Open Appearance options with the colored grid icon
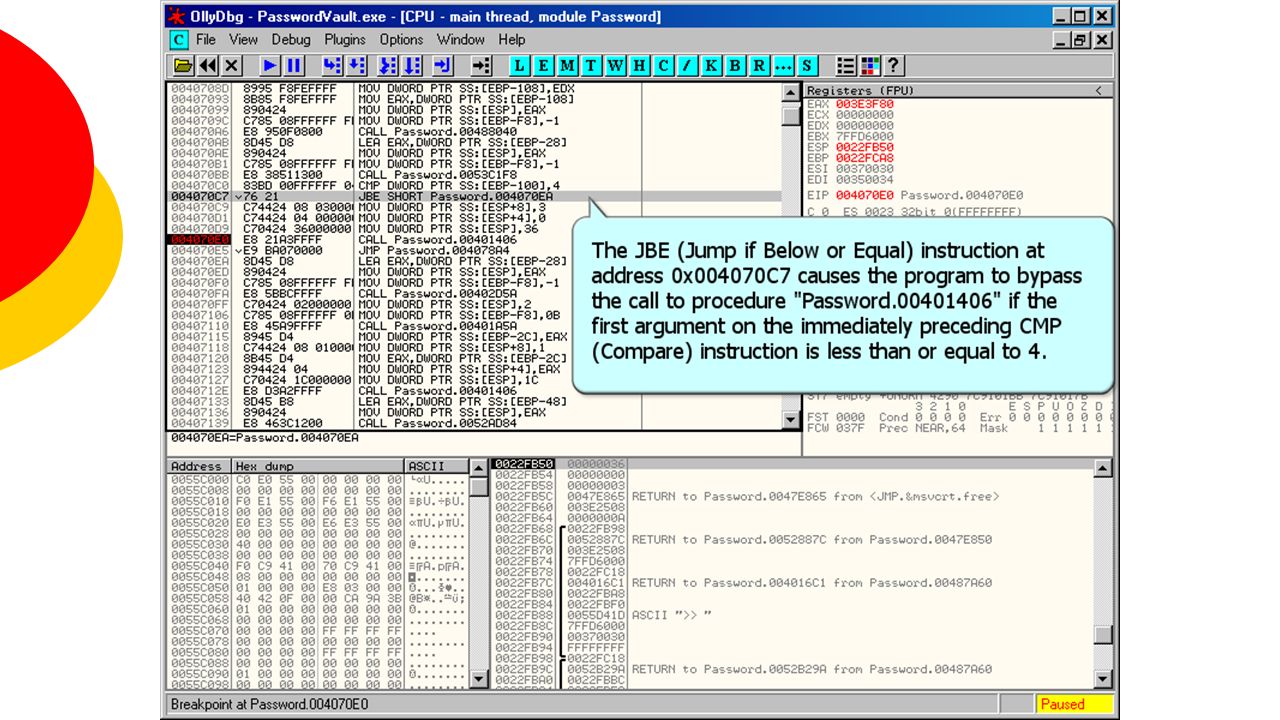1280x720 pixels. pos(870,66)
